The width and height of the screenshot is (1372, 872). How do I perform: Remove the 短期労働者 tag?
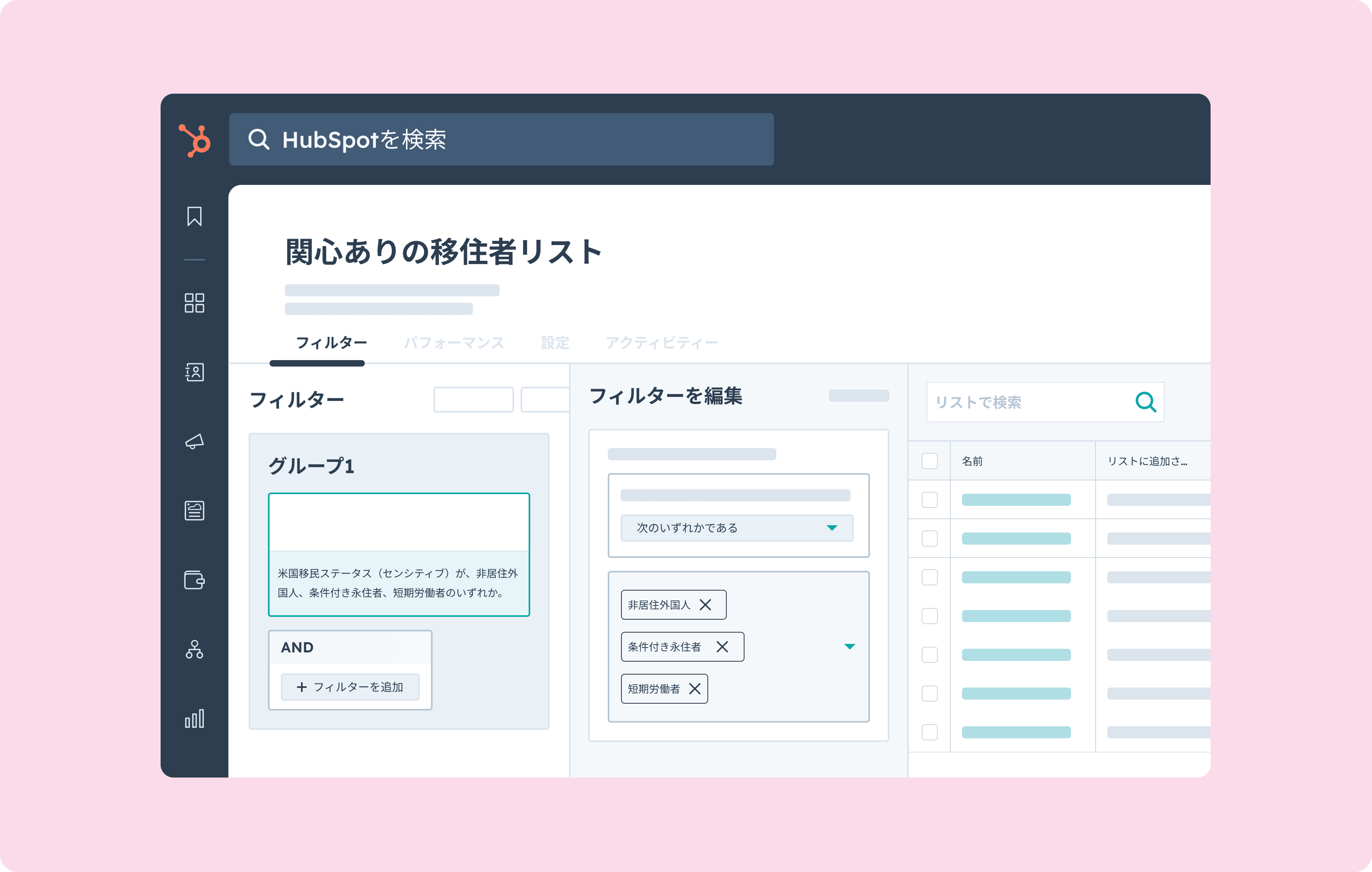point(695,689)
